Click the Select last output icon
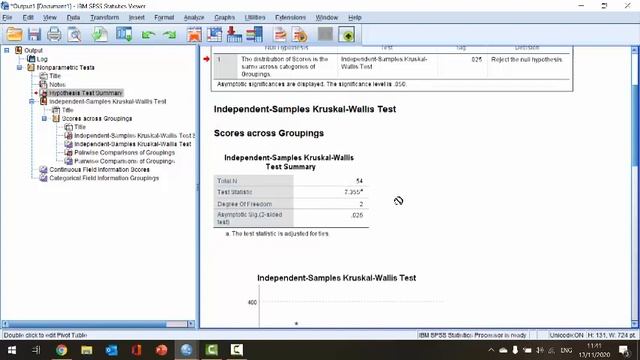Image resolution: width=640 pixels, height=360 pixels. (280, 34)
